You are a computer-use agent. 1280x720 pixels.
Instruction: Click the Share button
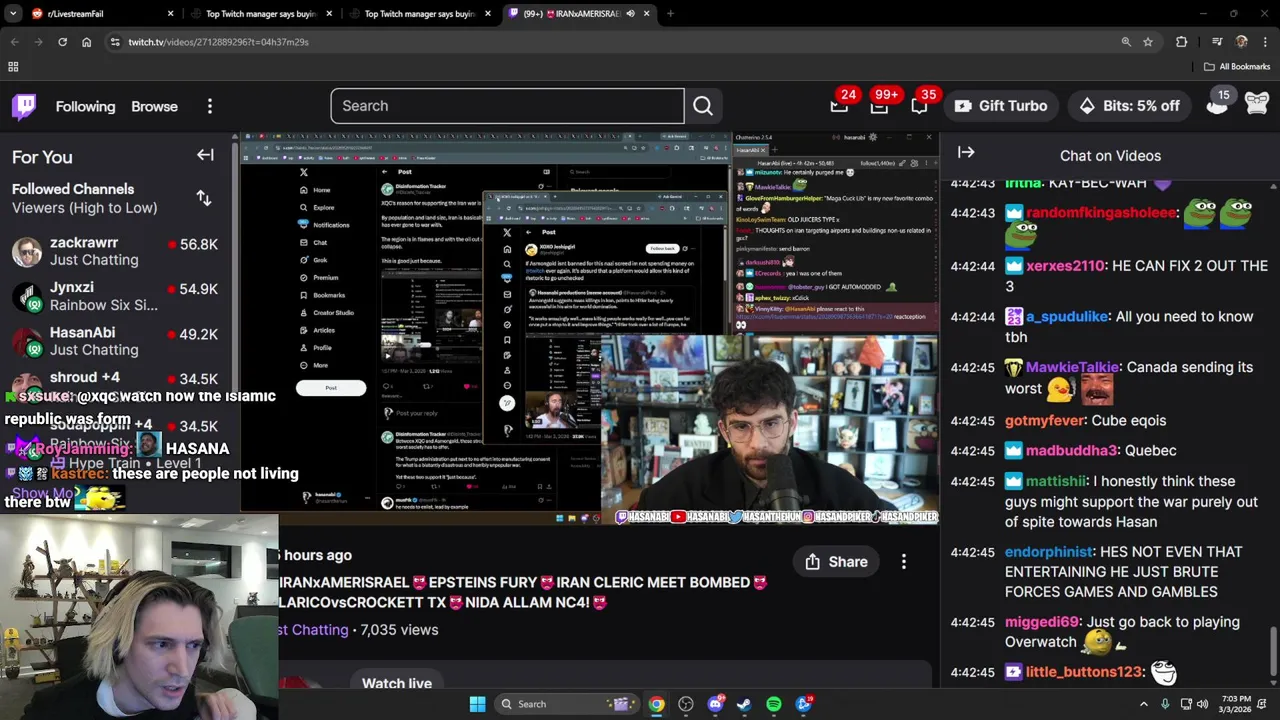(x=836, y=562)
